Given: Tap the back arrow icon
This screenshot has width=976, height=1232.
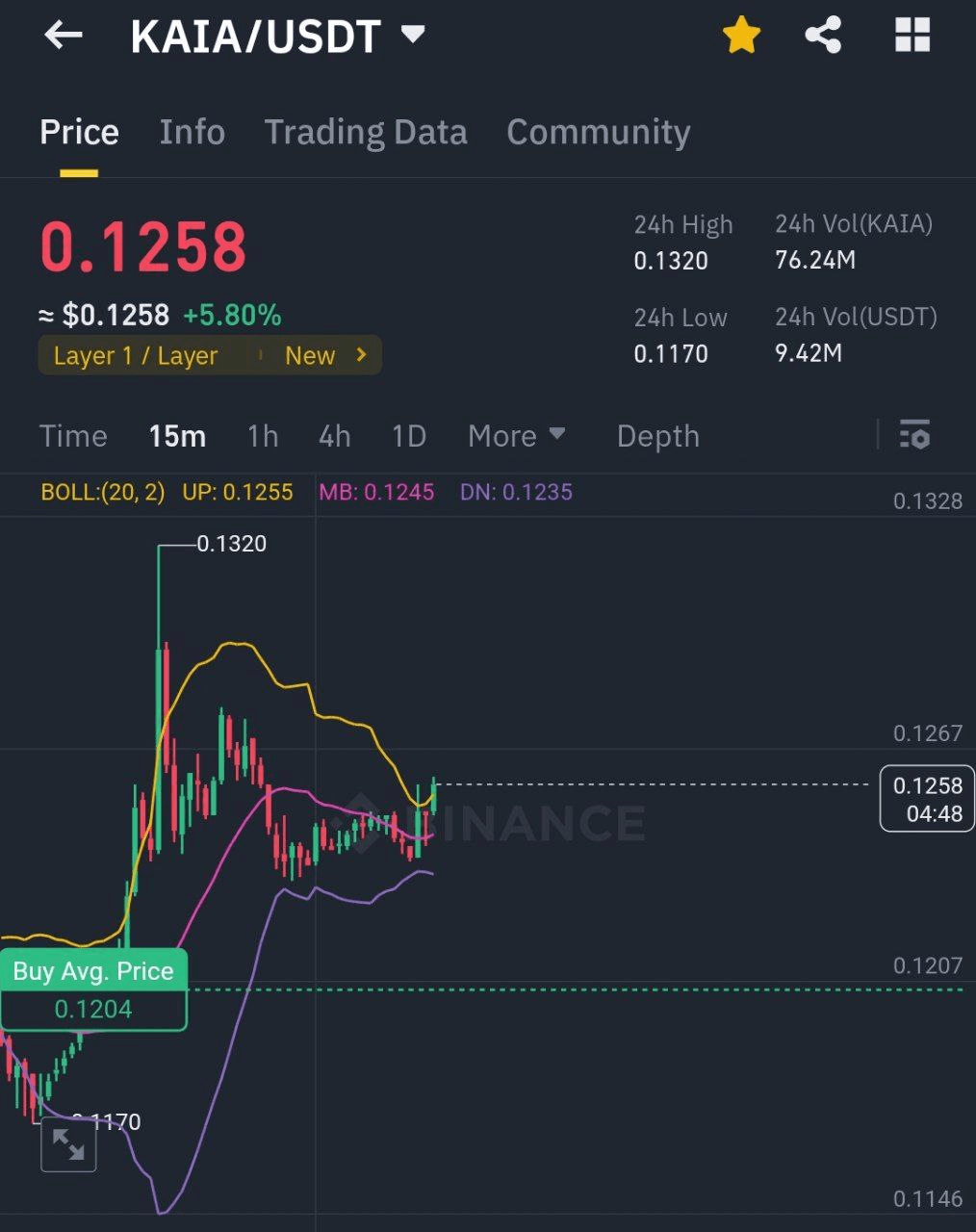Looking at the screenshot, I should tap(64, 37).
